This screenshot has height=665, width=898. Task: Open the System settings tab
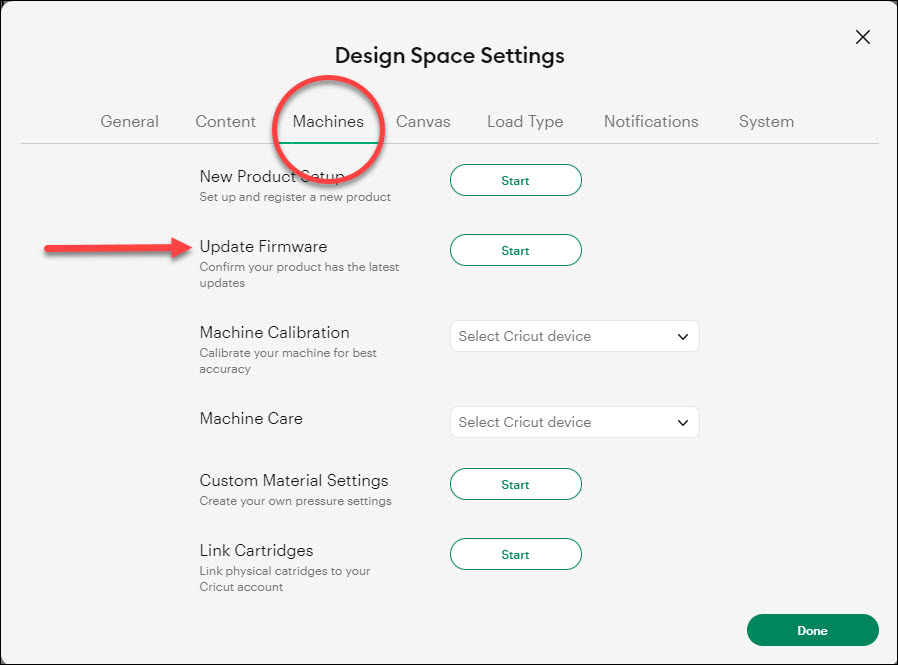(x=766, y=121)
